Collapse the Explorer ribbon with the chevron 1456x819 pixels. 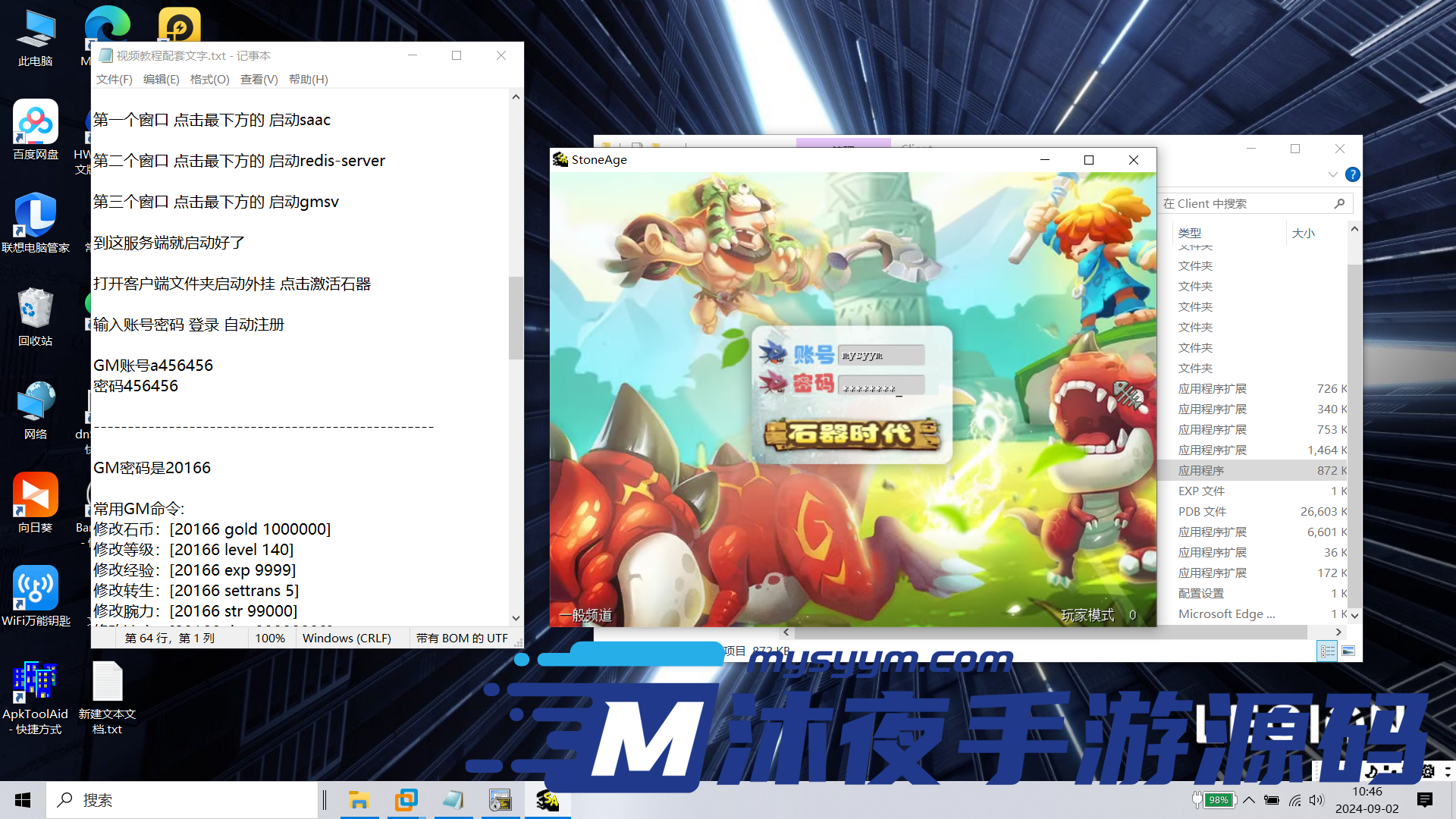tap(1333, 174)
